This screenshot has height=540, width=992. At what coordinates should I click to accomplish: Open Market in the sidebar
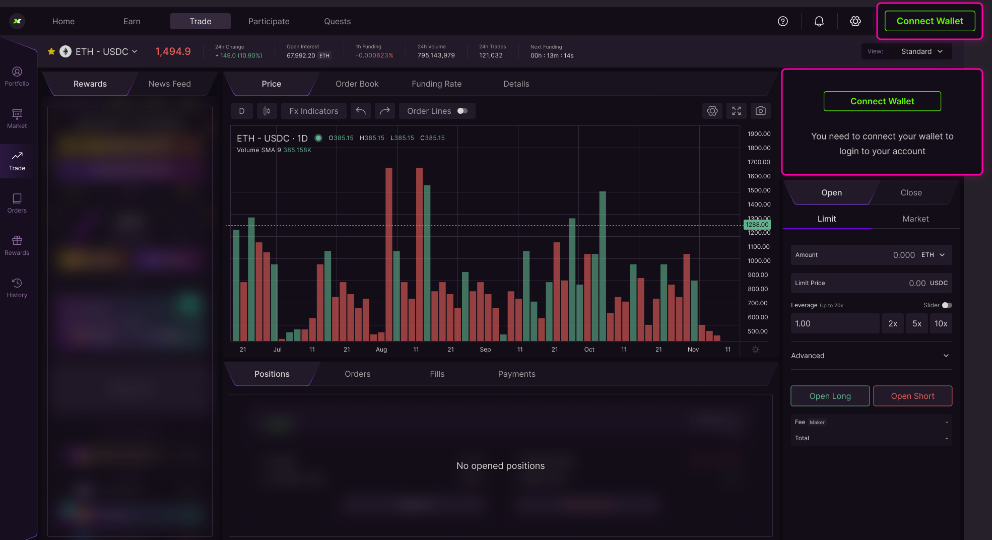(x=17, y=118)
